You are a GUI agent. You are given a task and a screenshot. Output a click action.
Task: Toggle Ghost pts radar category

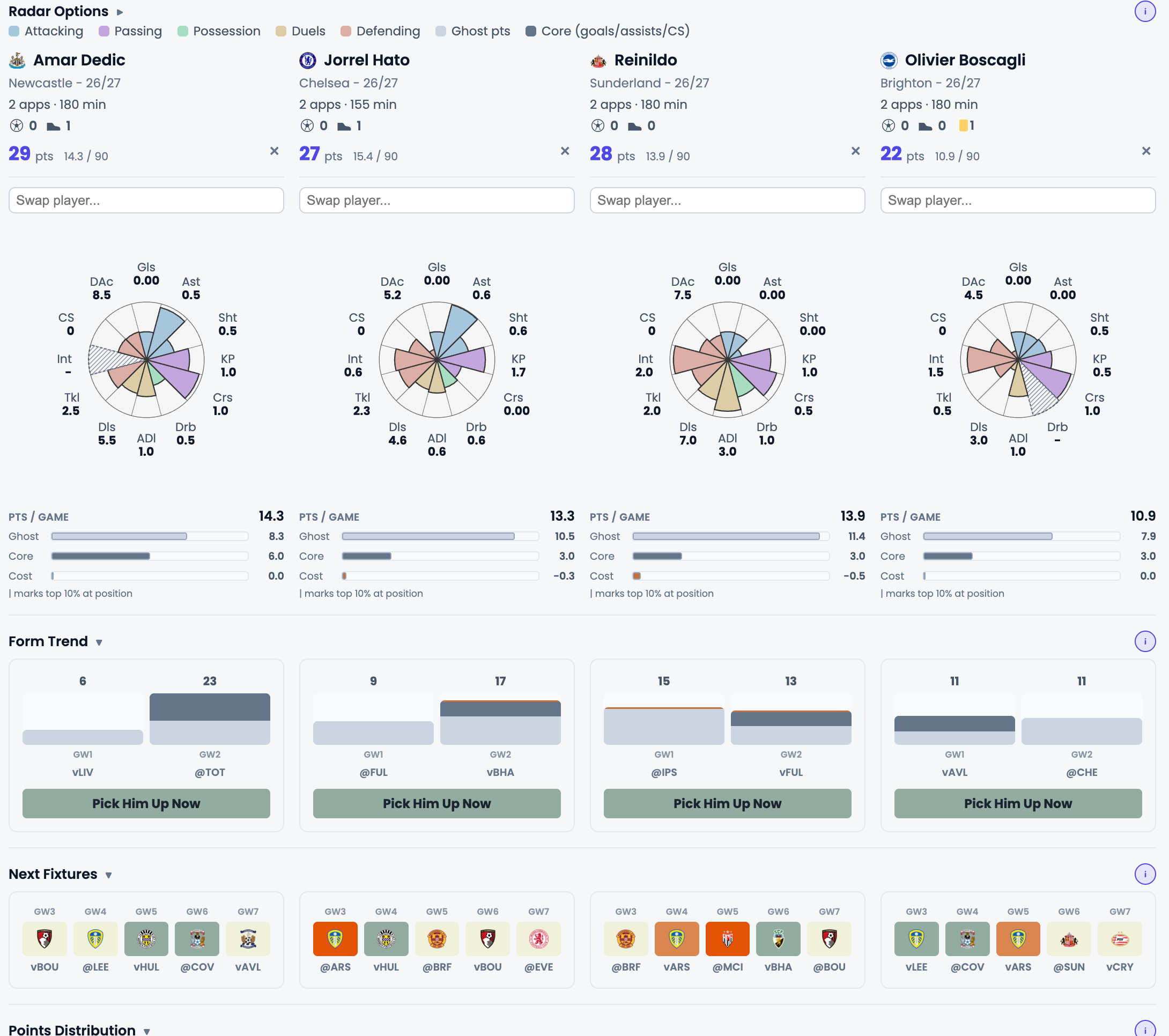[472, 31]
